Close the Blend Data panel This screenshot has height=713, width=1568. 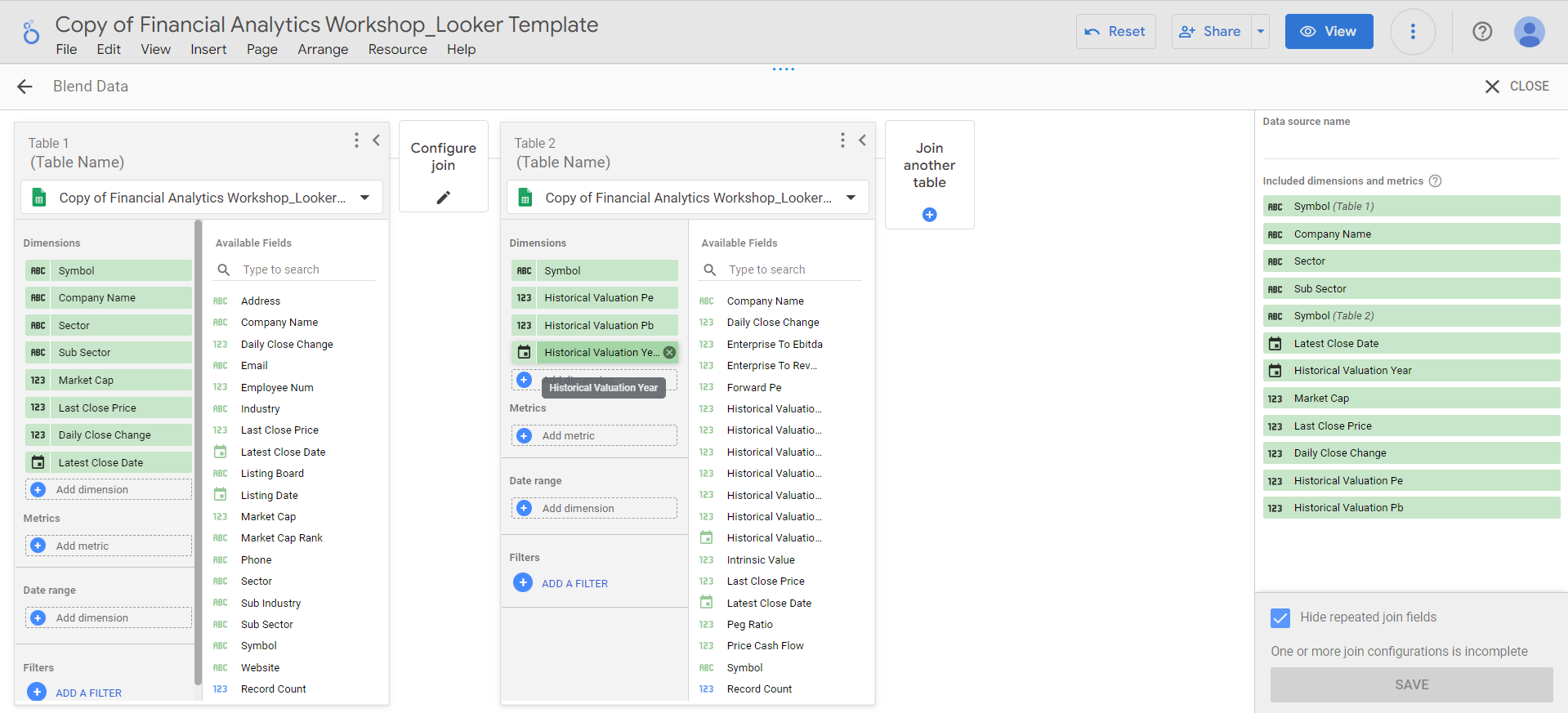(1517, 87)
